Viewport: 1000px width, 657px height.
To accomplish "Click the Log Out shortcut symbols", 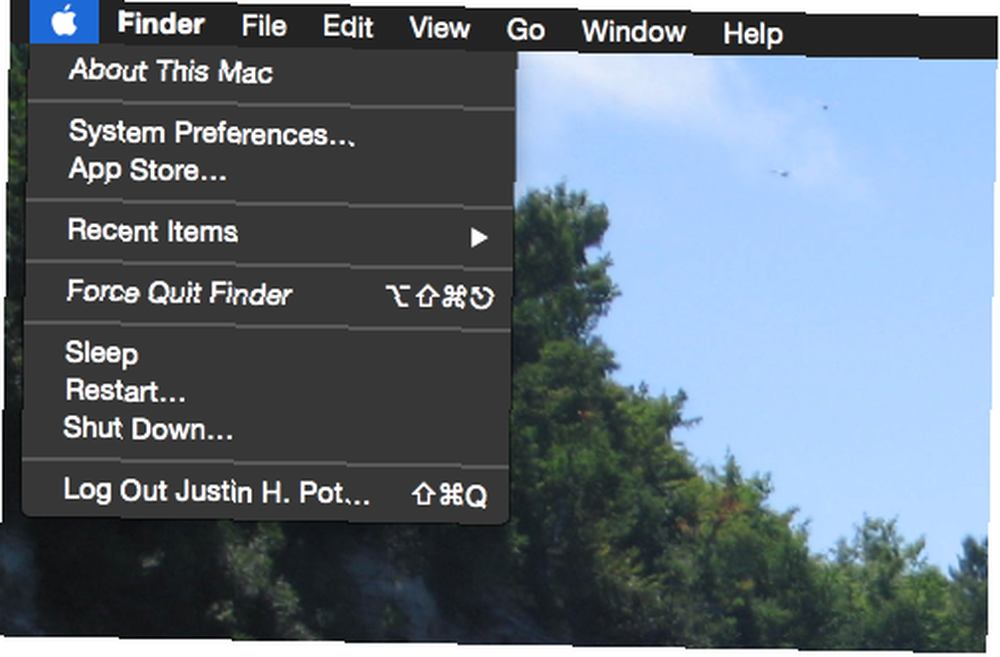I will pos(449,495).
